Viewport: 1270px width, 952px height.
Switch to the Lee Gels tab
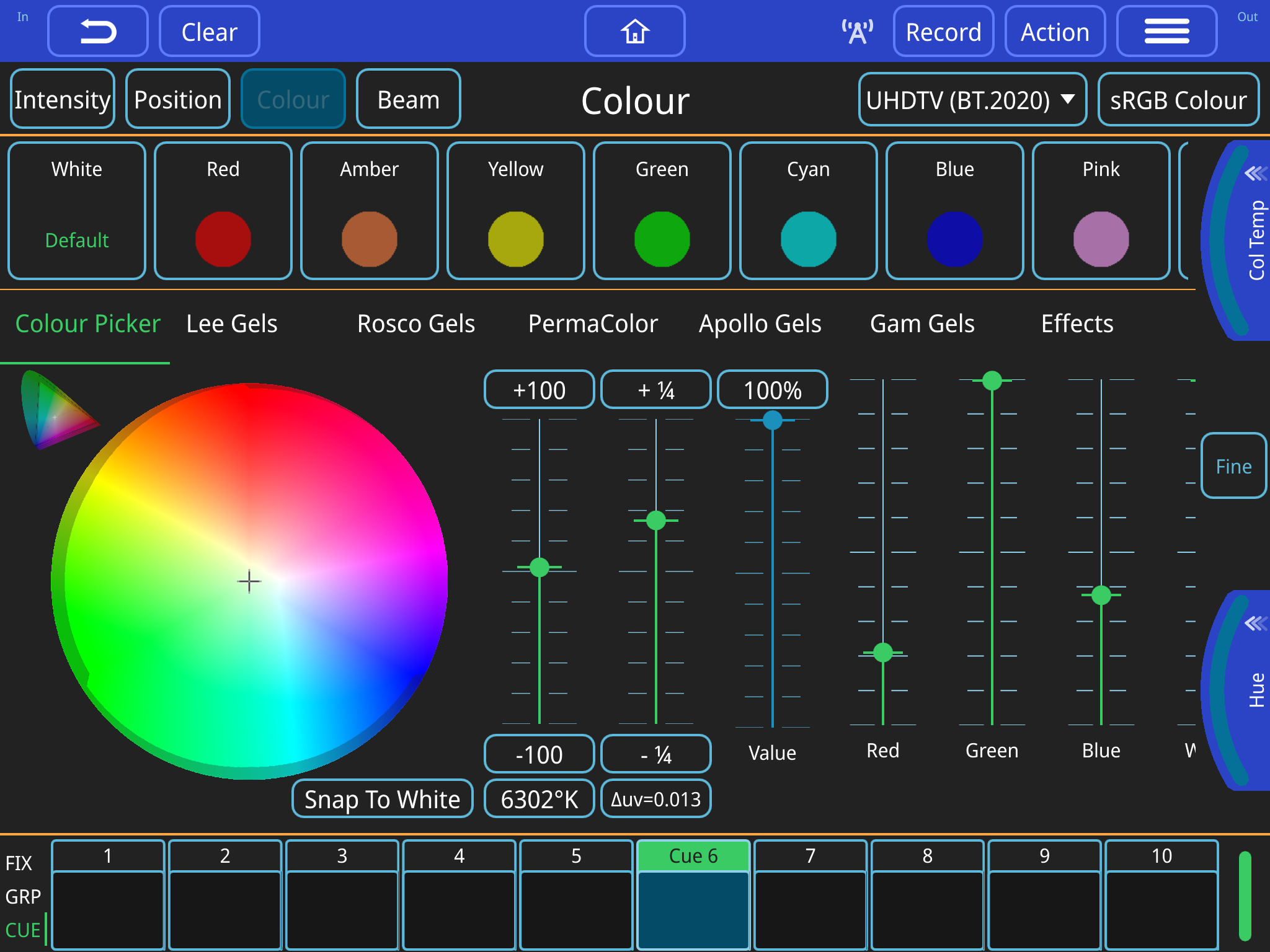tap(231, 323)
